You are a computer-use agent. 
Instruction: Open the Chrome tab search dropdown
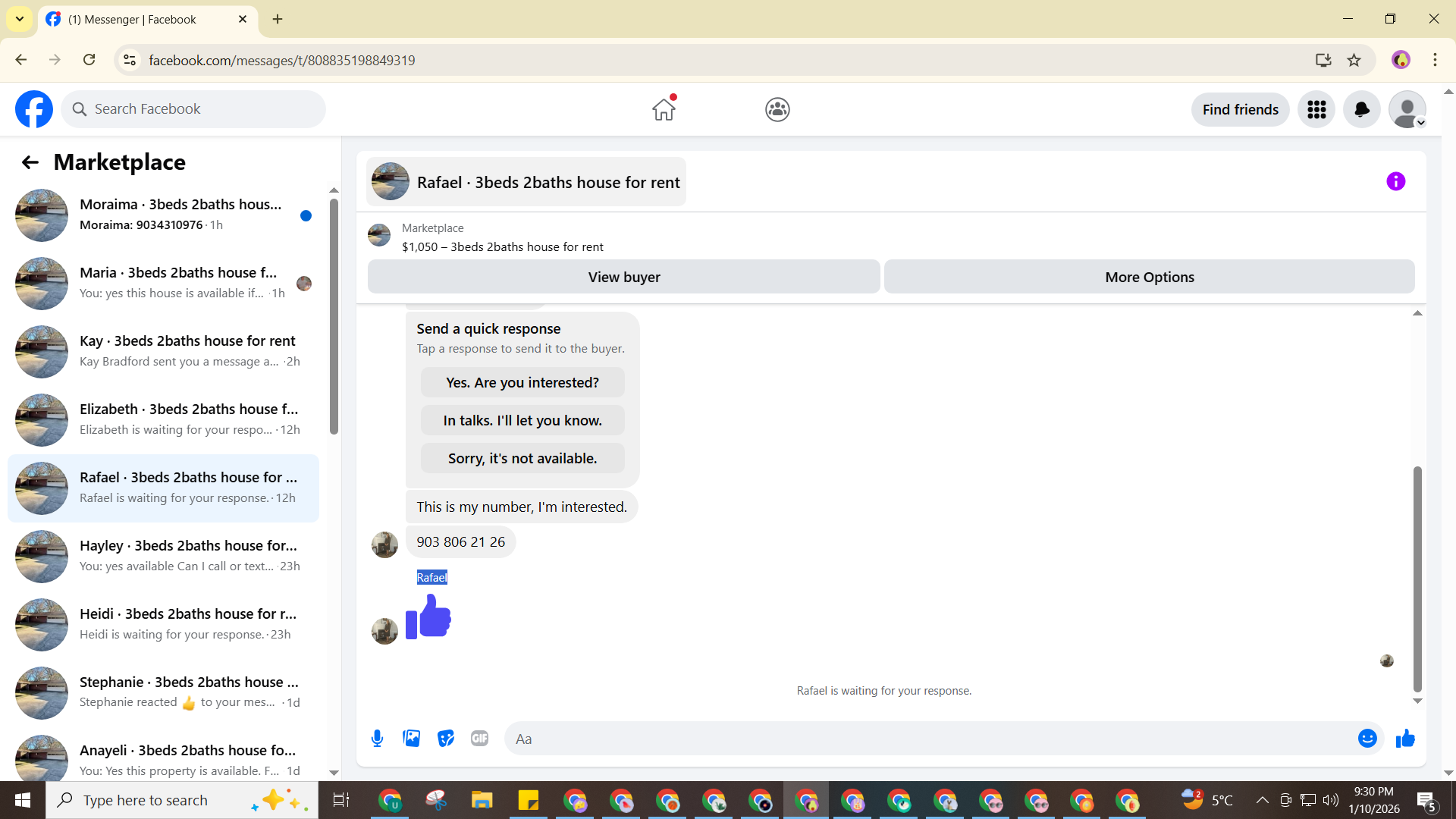[x=20, y=19]
